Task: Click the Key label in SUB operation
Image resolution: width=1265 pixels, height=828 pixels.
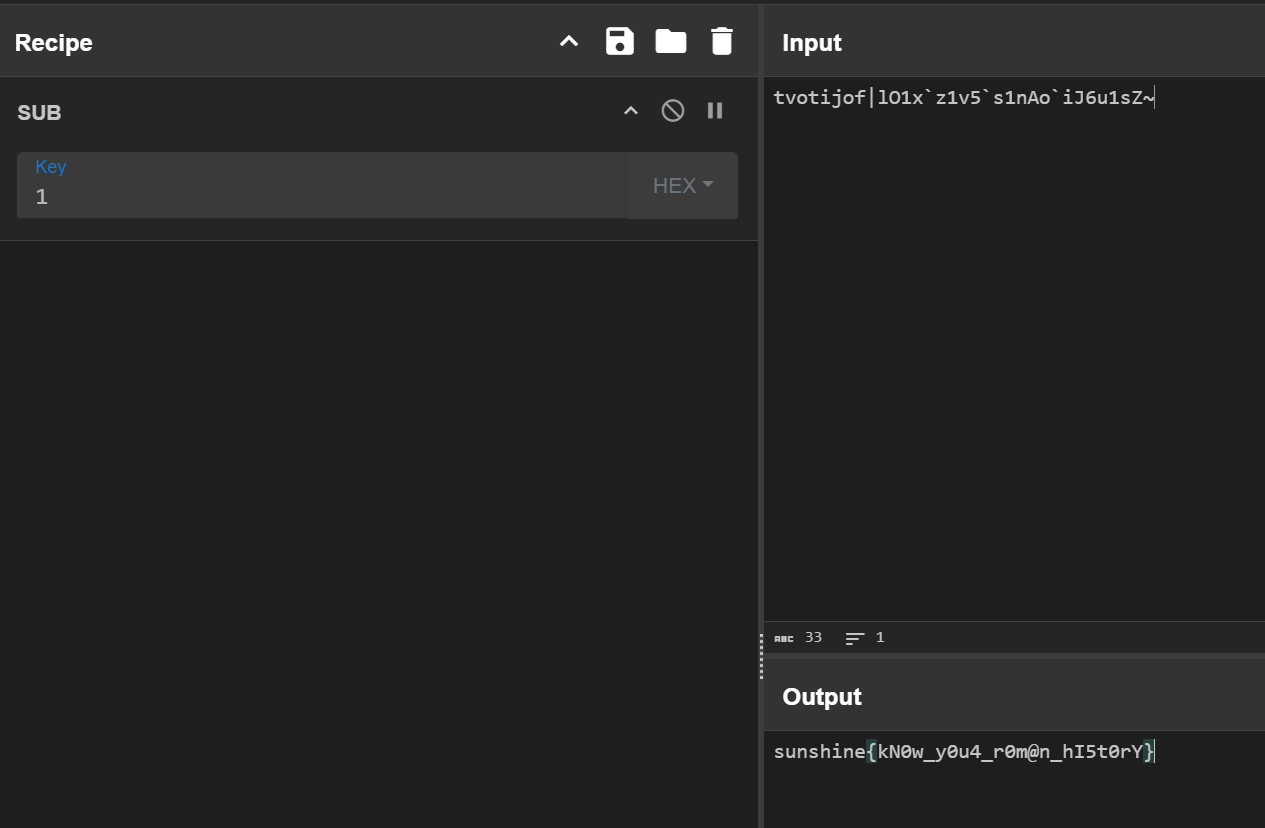Action: point(51,167)
